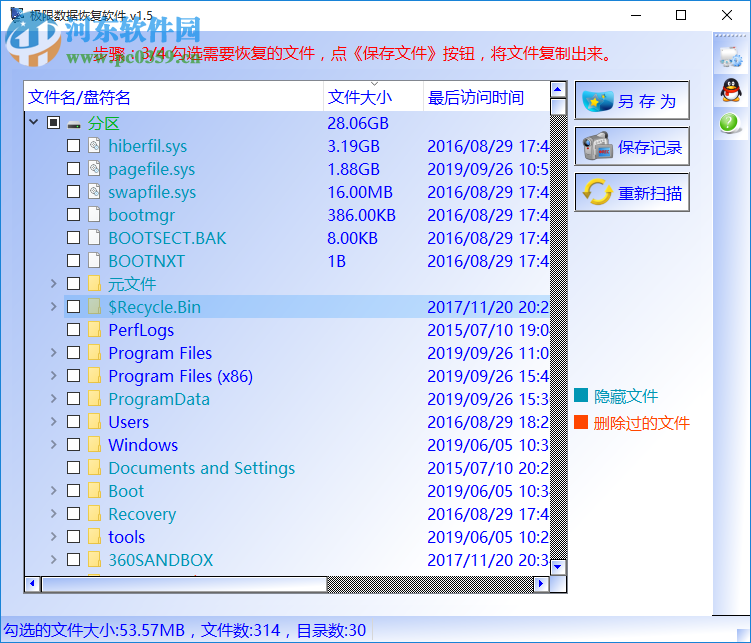Expand the 元文件 folder node

[54, 283]
